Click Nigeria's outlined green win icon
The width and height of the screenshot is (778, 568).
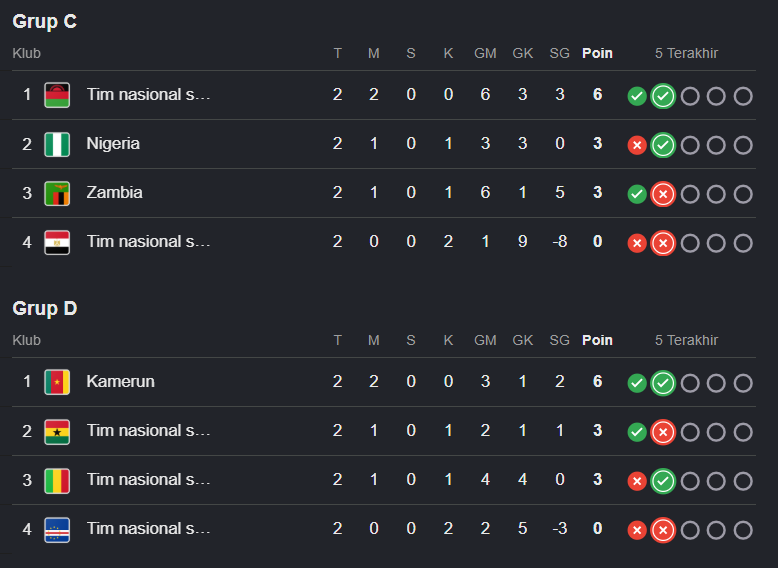663,145
